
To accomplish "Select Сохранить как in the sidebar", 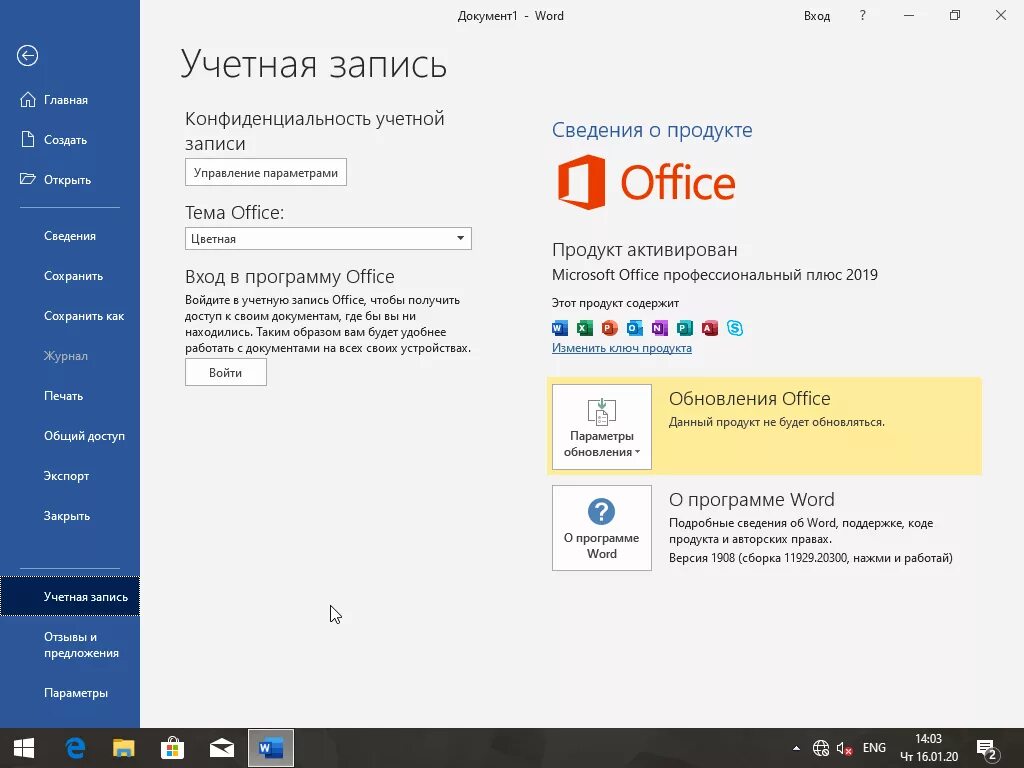I will 70,315.
